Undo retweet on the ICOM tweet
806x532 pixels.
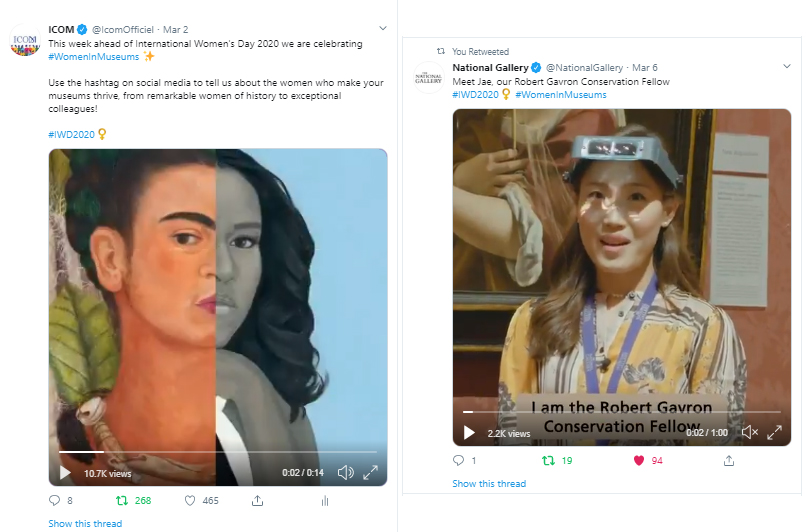click(122, 500)
